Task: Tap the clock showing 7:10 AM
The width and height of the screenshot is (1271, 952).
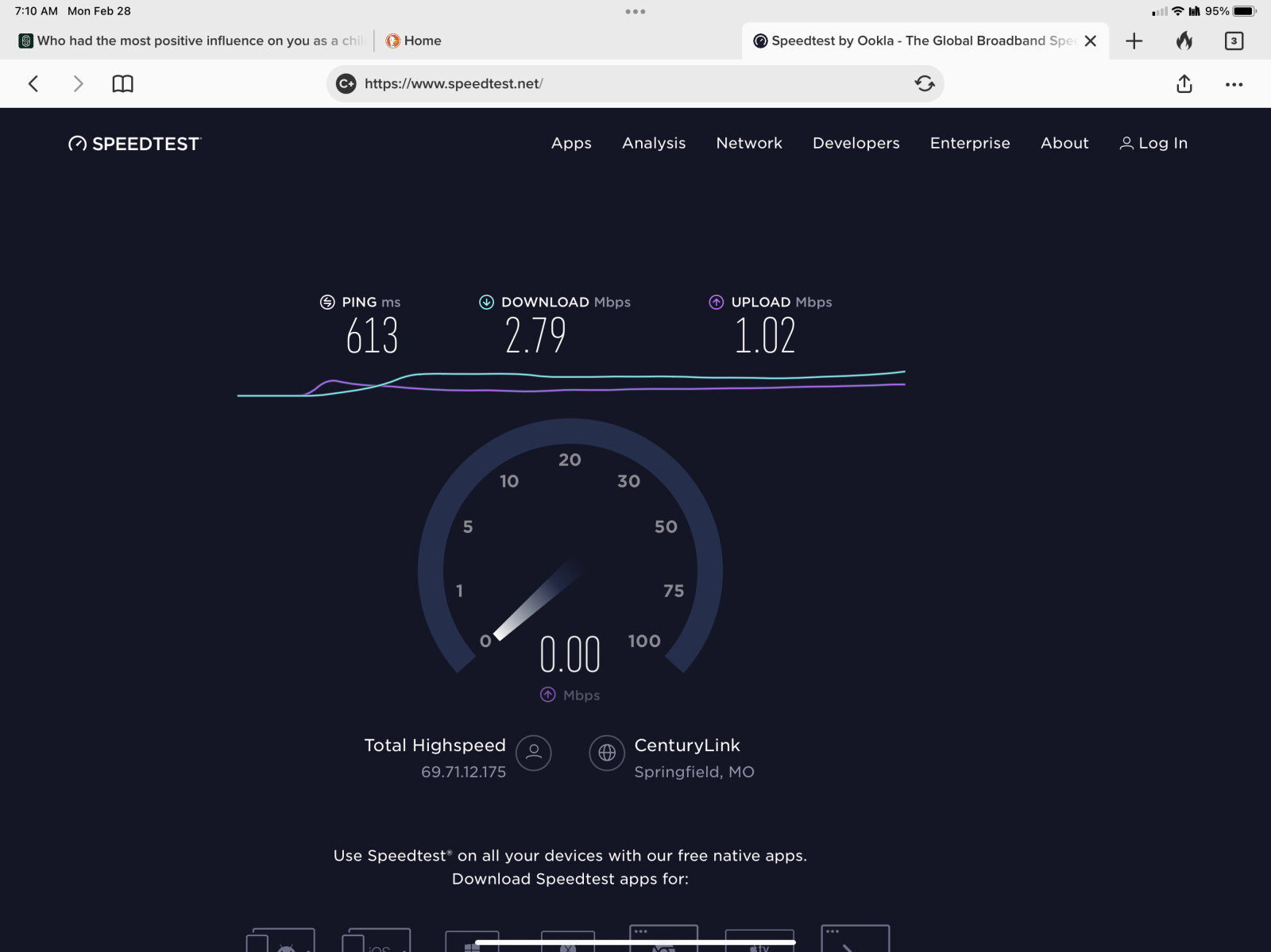Action: click(36, 11)
